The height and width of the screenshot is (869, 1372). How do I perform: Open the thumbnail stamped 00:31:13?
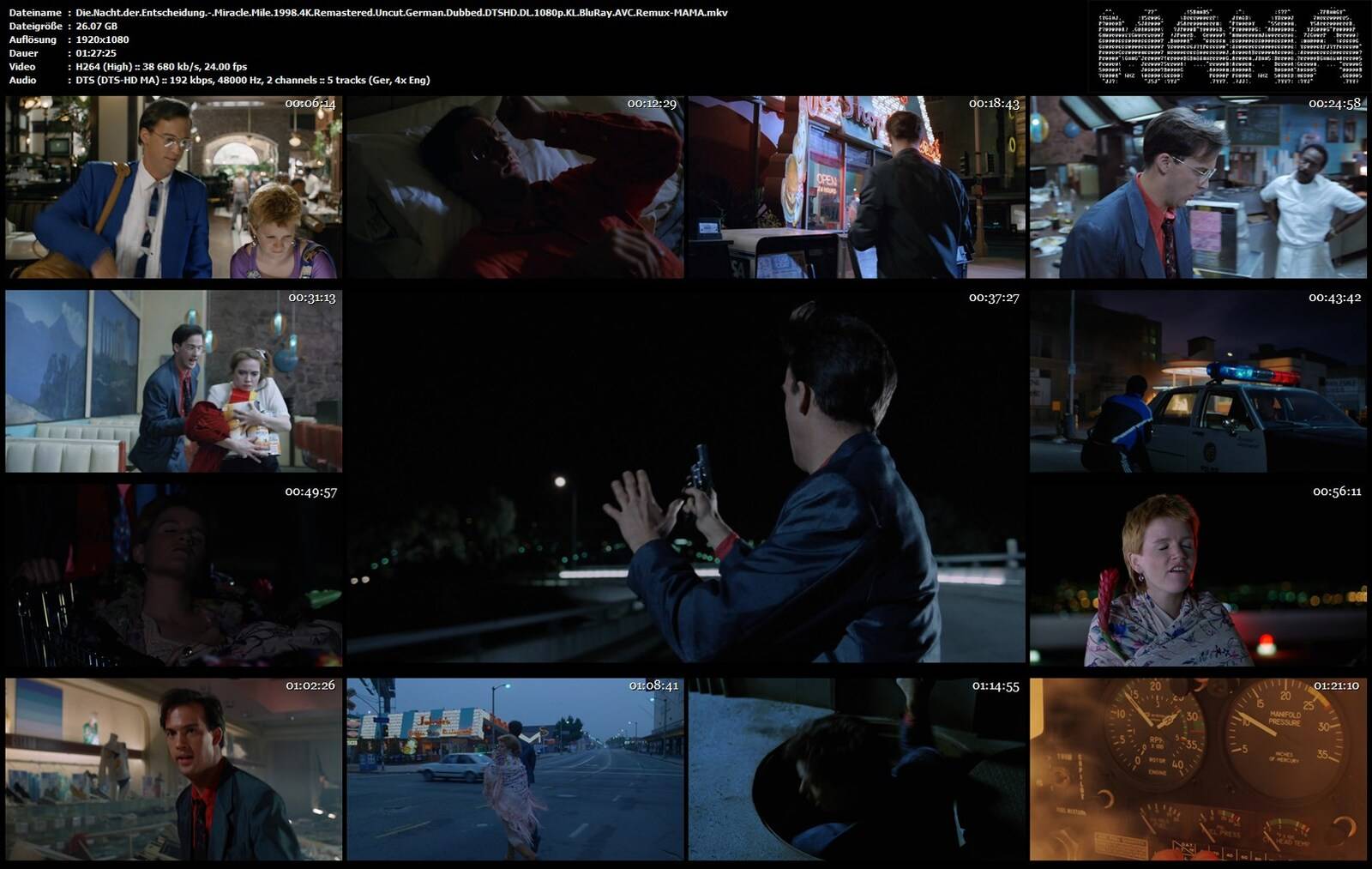point(173,381)
